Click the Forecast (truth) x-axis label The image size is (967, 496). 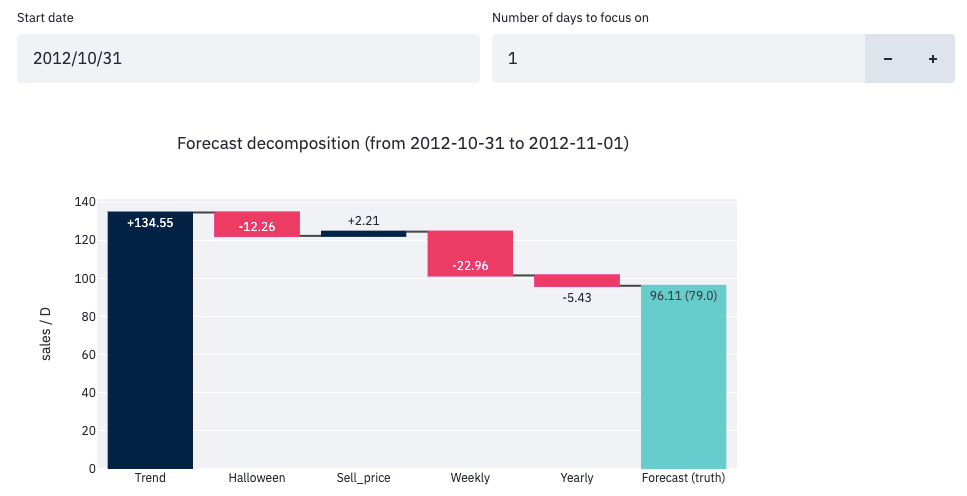683,478
